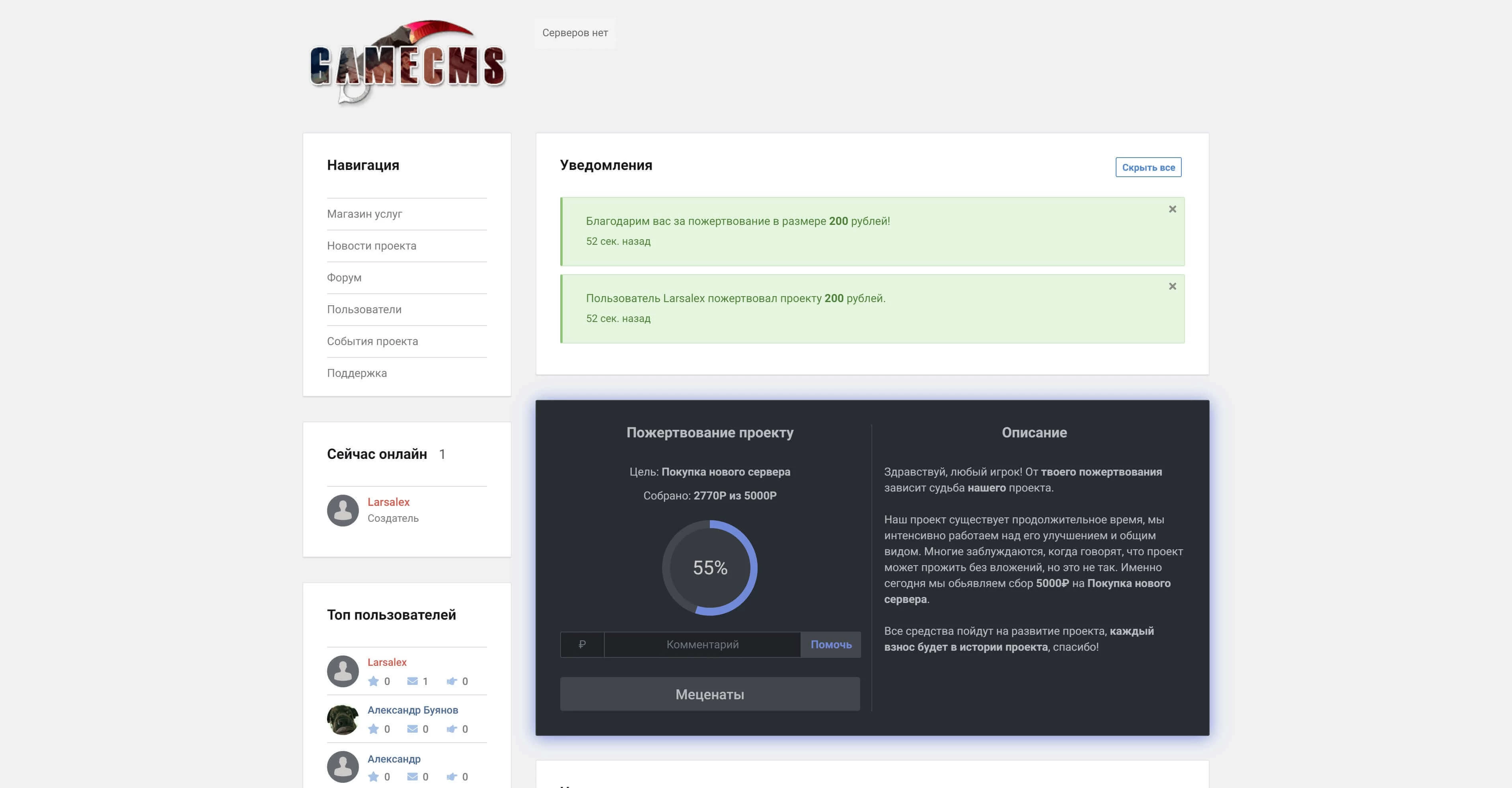
Task: Open Larsalex link in top users
Action: point(387,662)
